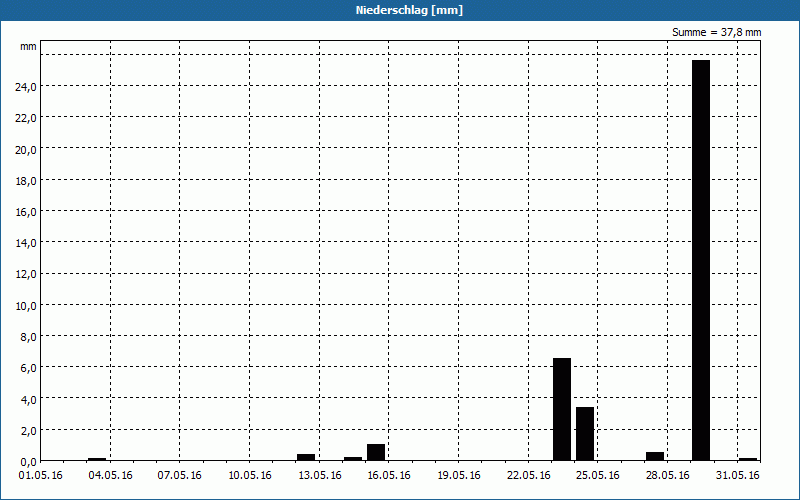Select the small bar before 28.05.16

[655, 456]
